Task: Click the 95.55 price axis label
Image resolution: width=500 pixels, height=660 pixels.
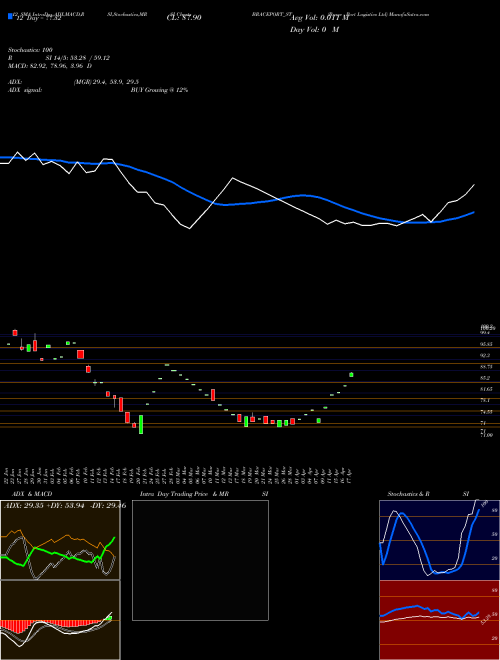Action: tap(487, 344)
